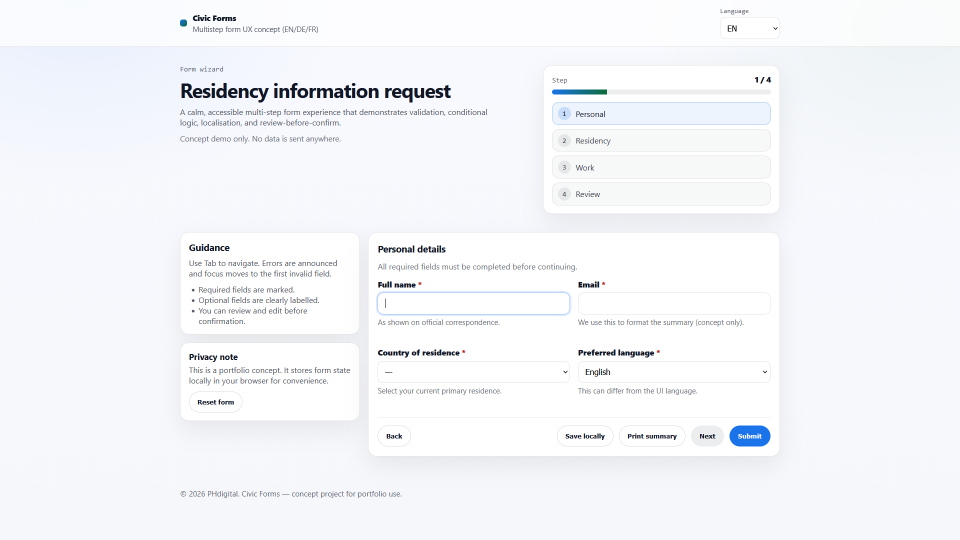This screenshot has width=960, height=540.
Task: Click 'Required fields are marked.' bullet
Action: [x=246, y=290]
